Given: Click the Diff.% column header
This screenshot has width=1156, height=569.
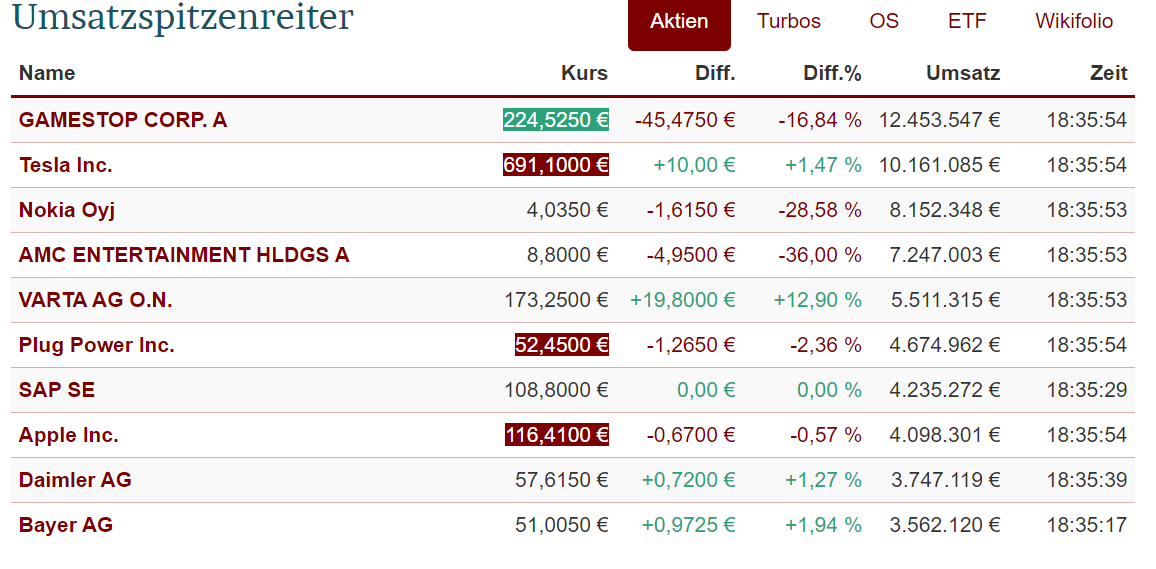Looking at the screenshot, I should (x=832, y=73).
